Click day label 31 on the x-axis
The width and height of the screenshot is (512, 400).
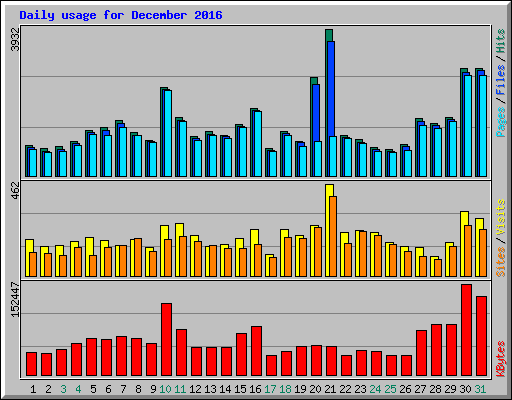click(x=480, y=389)
